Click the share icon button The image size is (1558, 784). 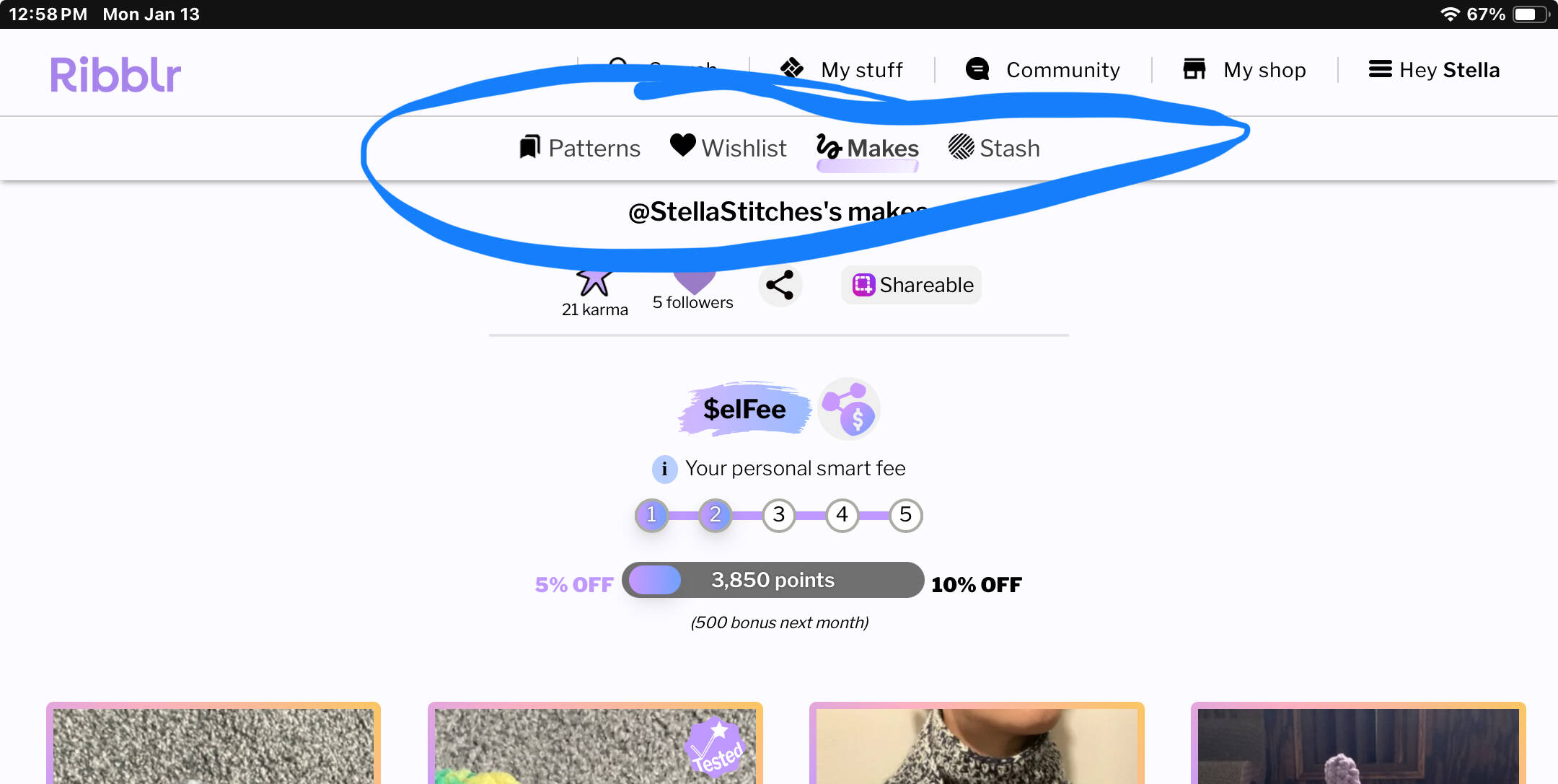[x=780, y=285]
